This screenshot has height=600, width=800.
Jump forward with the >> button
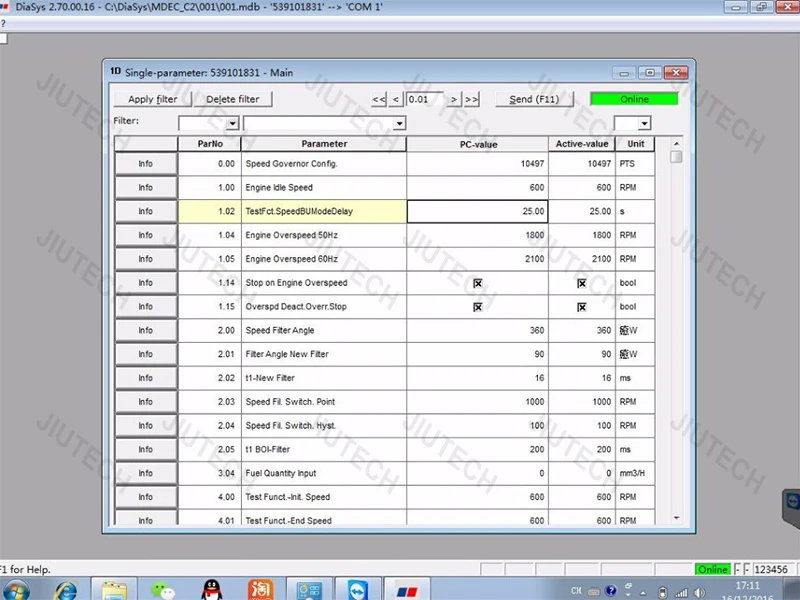[x=471, y=99]
